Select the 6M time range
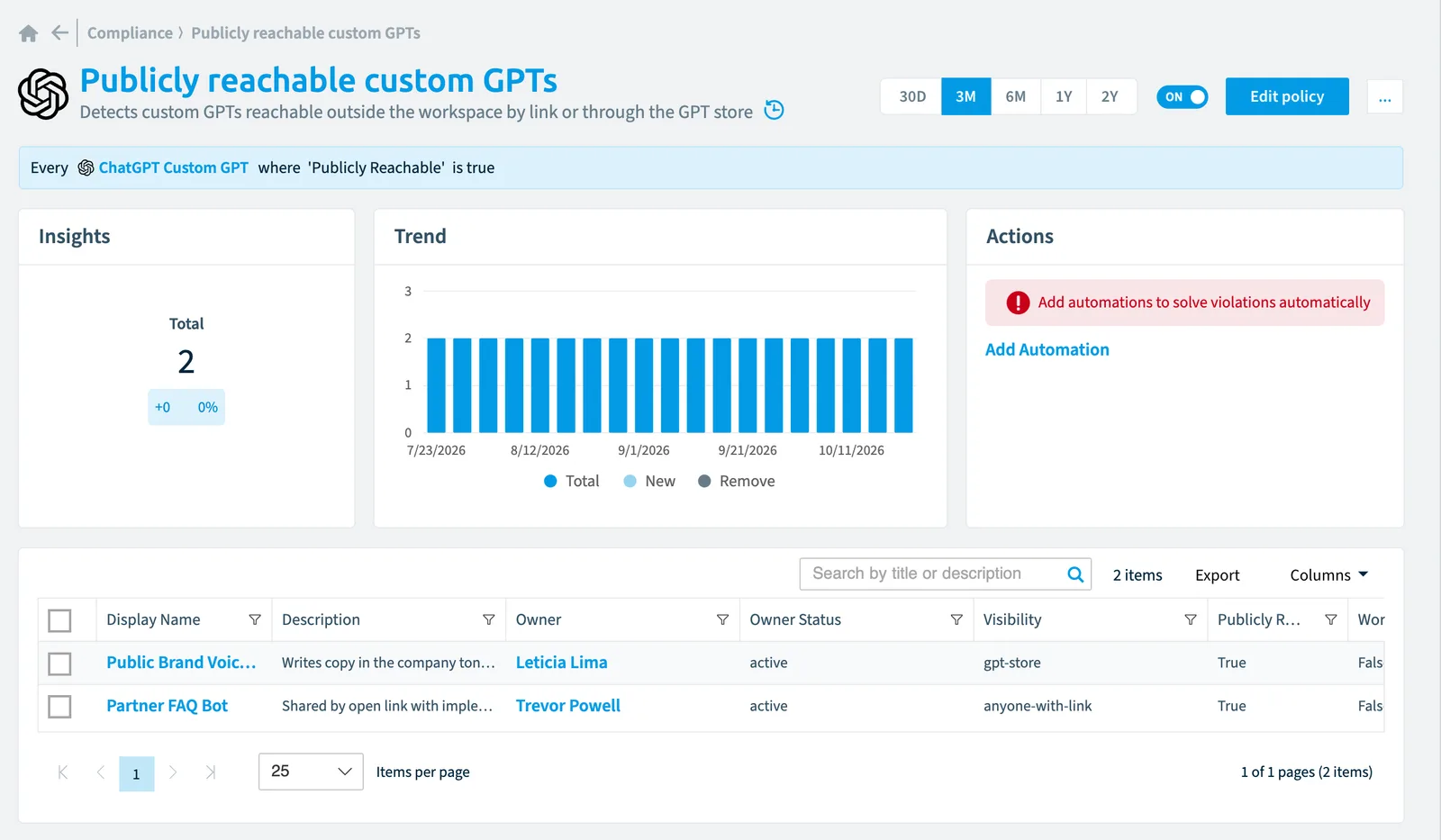Screen dimensions: 1441x840 [x=1015, y=96]
